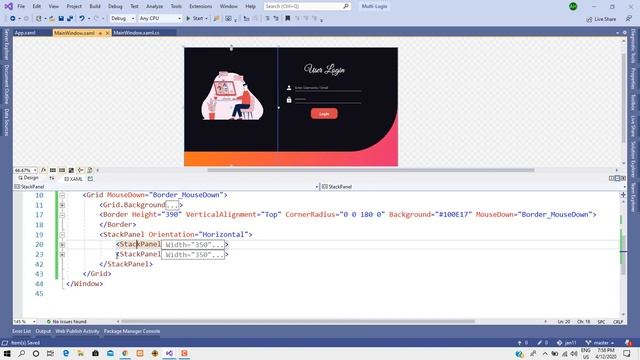Click the horizontal split layout icon
The height and width of the screenshot is (360, 640).
coord(617,178)
